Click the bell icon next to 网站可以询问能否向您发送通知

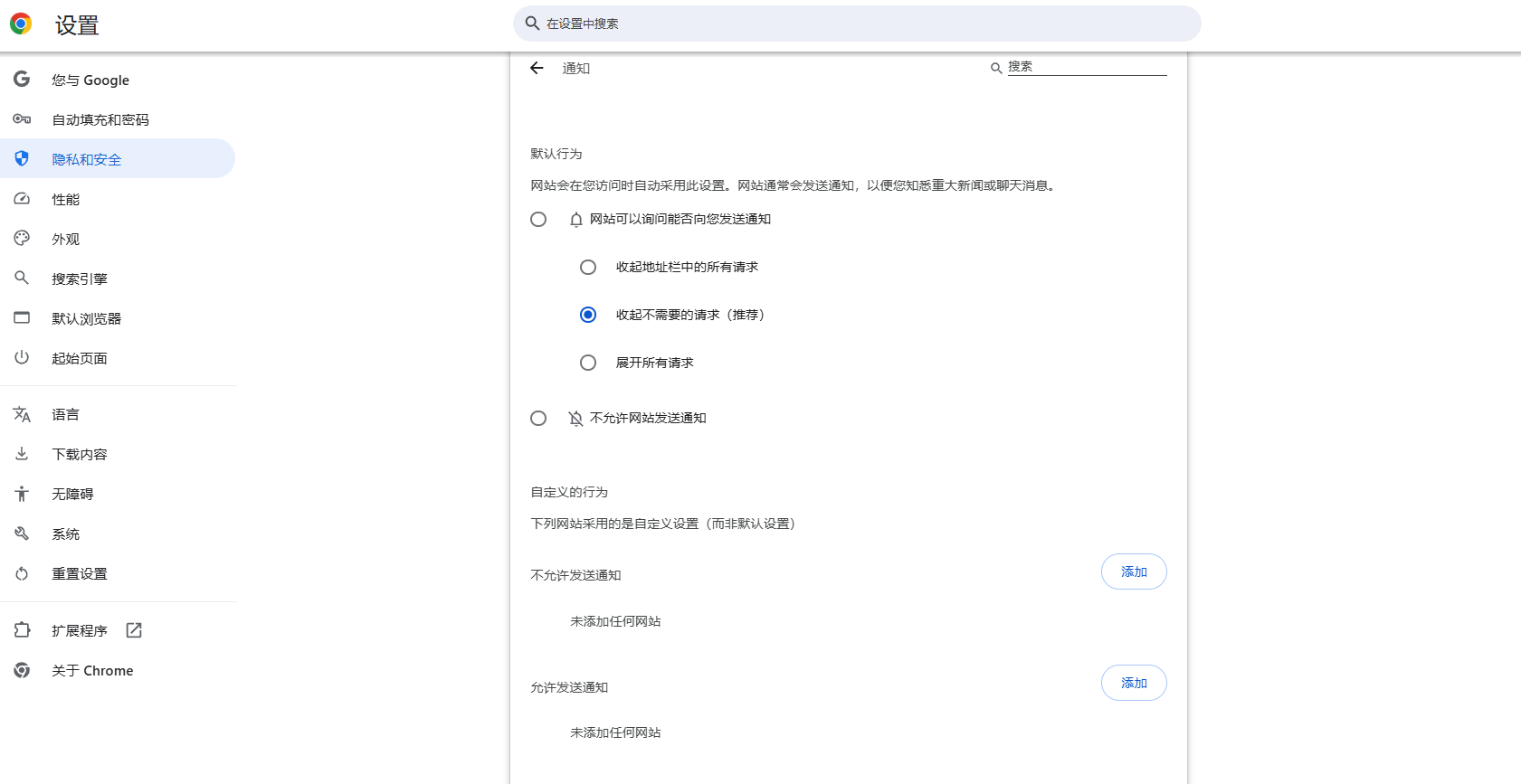click(576, 219)
